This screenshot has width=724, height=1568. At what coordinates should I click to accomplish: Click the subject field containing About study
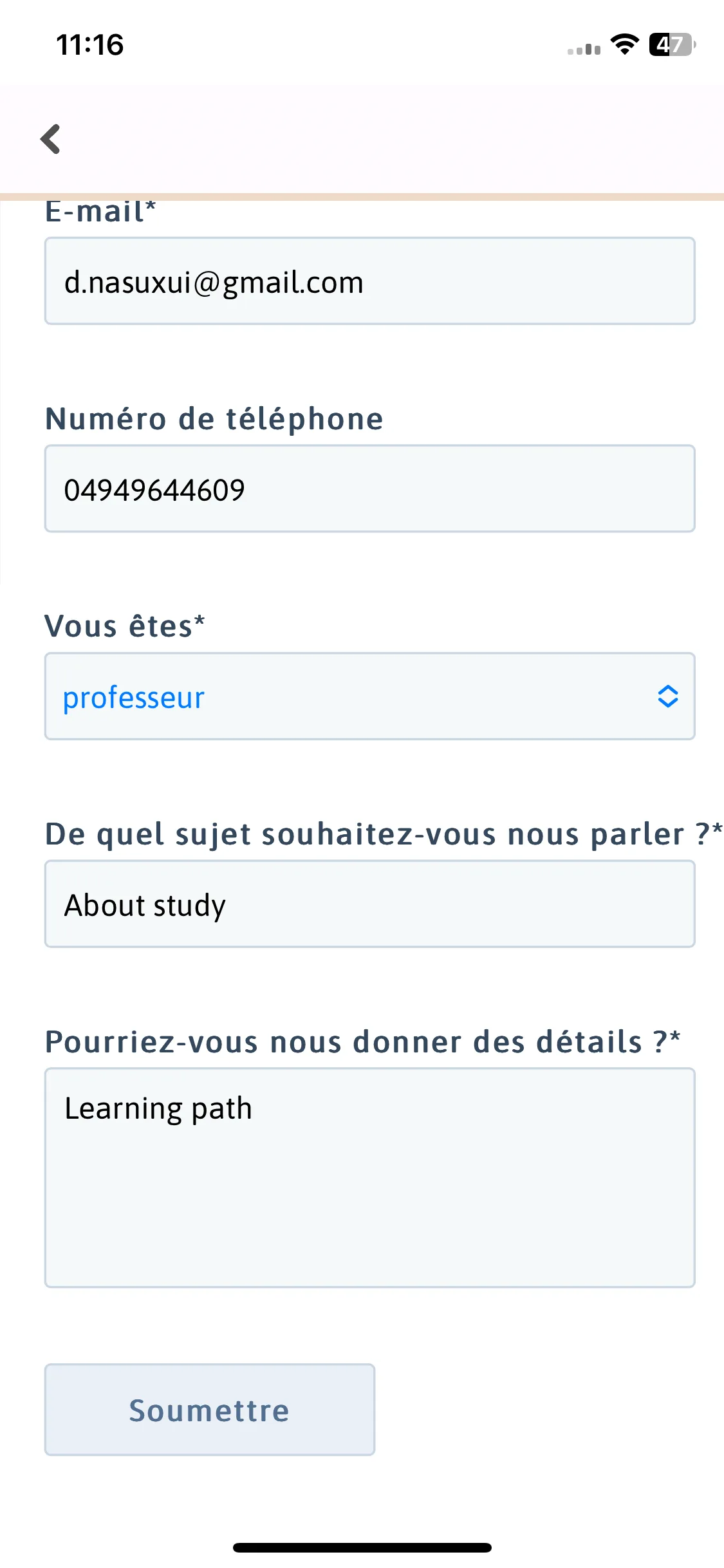(x=369, y=904)
